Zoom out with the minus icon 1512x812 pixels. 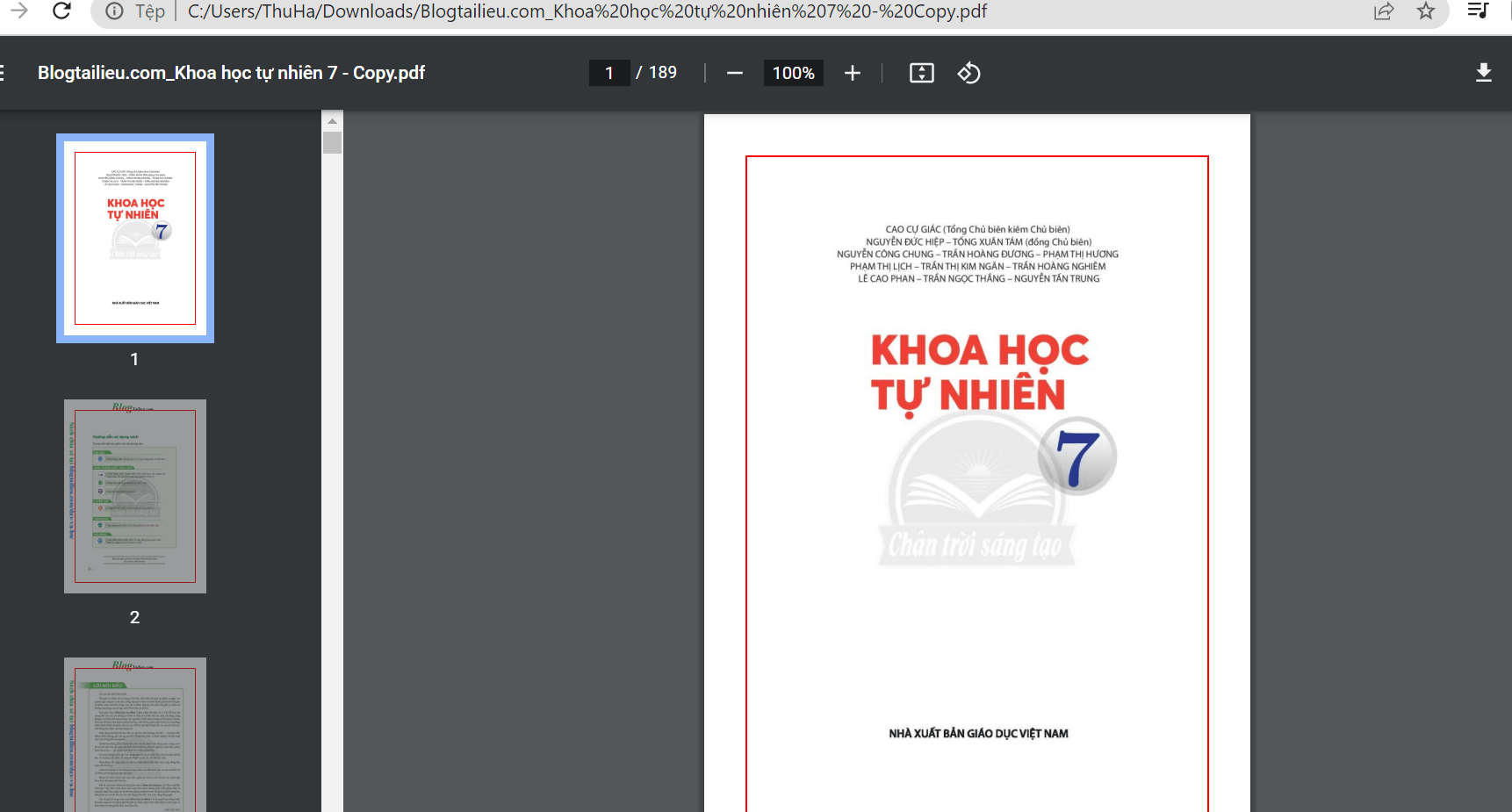pos(735,73)
